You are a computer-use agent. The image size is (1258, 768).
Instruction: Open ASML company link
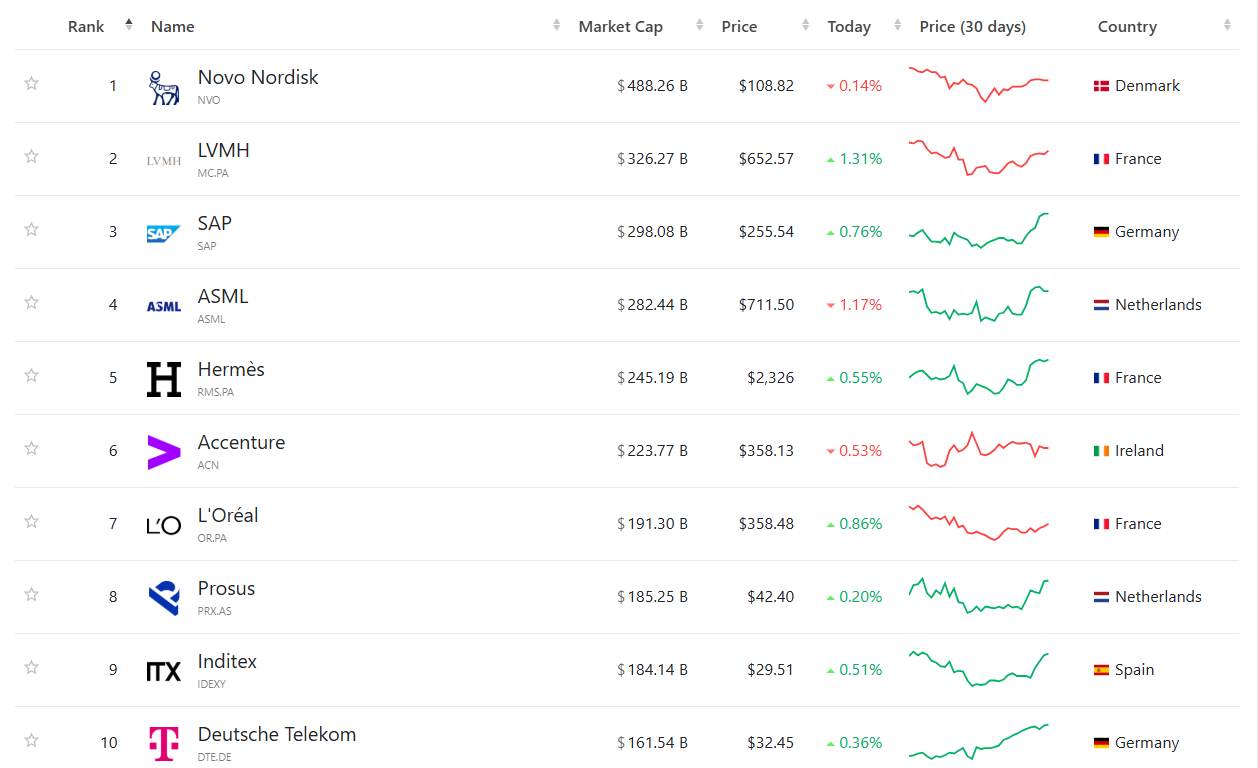pyautogui.click(x=223, y=296)
